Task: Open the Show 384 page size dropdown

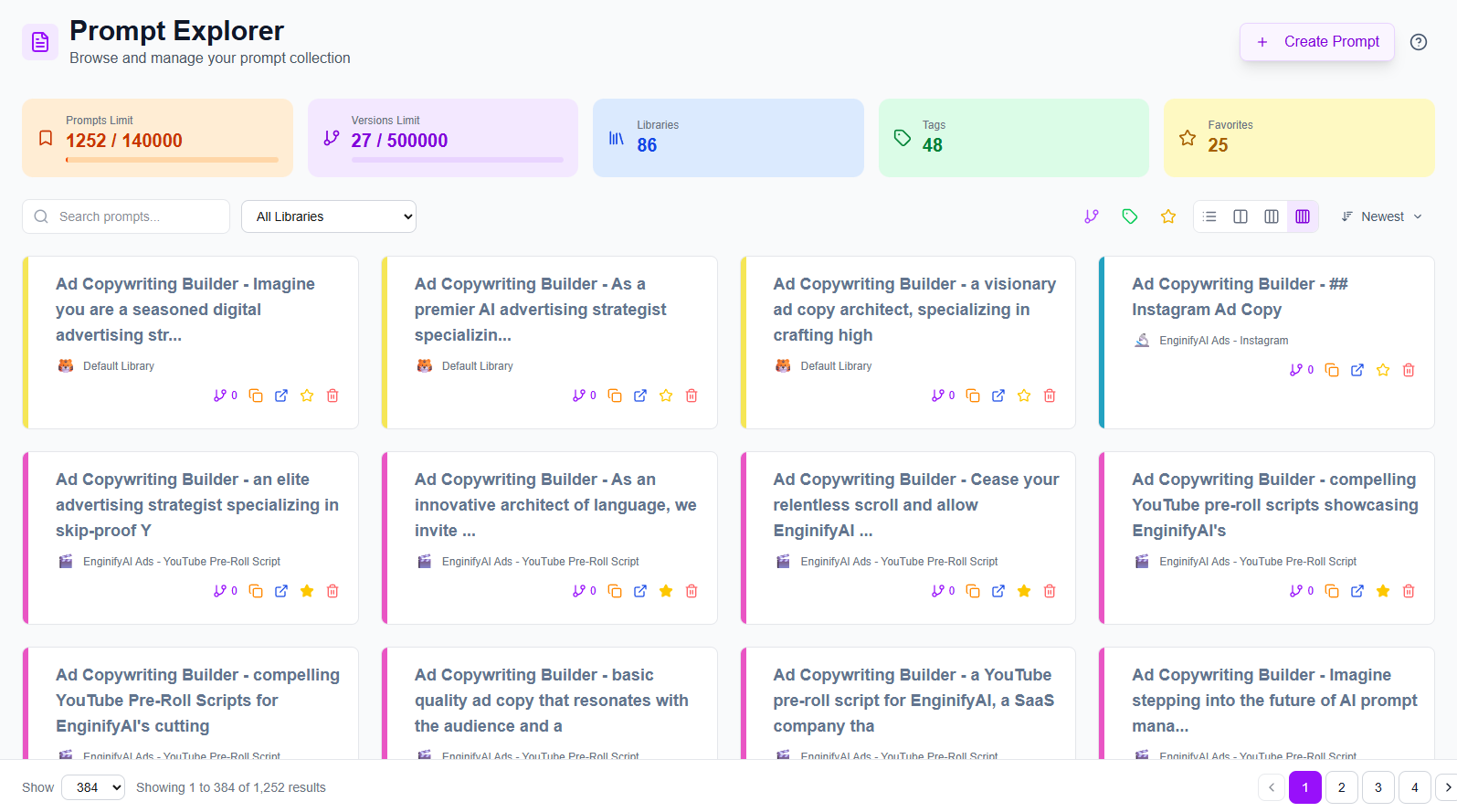Action: pos(93,787)
